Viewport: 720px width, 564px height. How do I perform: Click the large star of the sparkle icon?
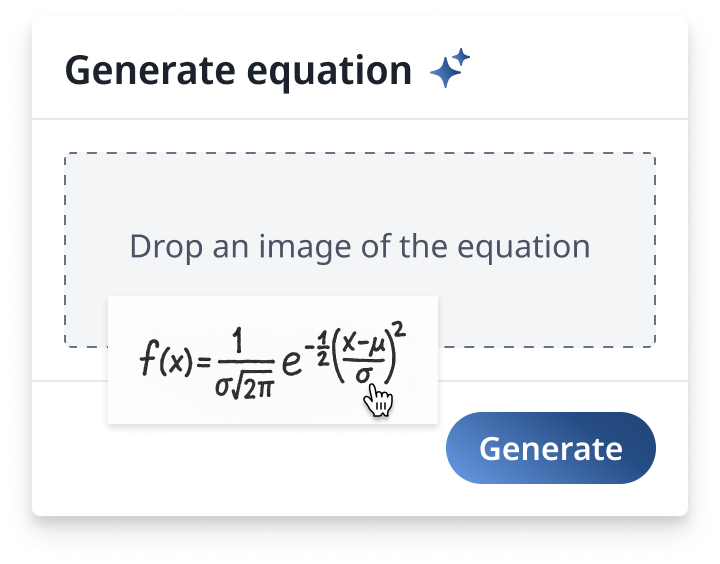tap(444, 74)
